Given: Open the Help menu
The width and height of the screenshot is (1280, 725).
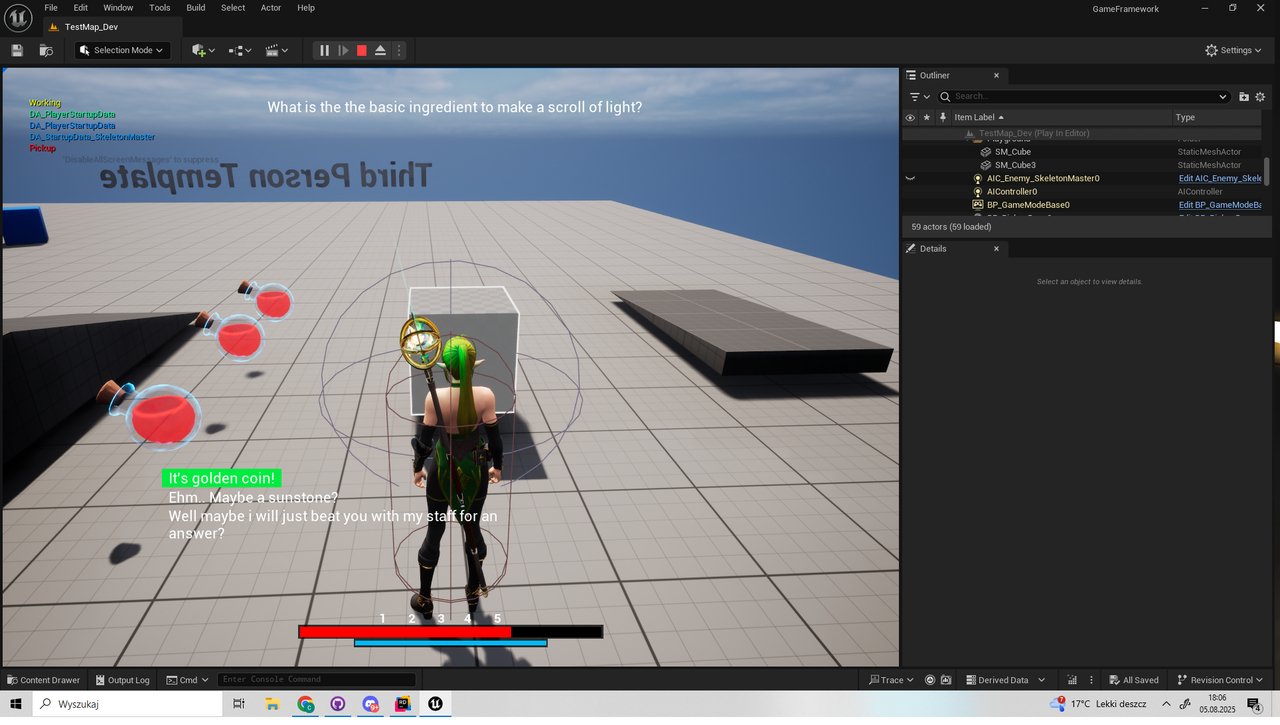Looking at the screenshot, I should [x=306, y=7].
